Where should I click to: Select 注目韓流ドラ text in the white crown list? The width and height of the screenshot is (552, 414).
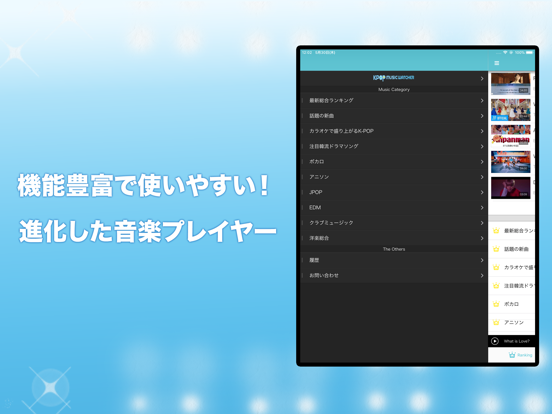point(519,286)
